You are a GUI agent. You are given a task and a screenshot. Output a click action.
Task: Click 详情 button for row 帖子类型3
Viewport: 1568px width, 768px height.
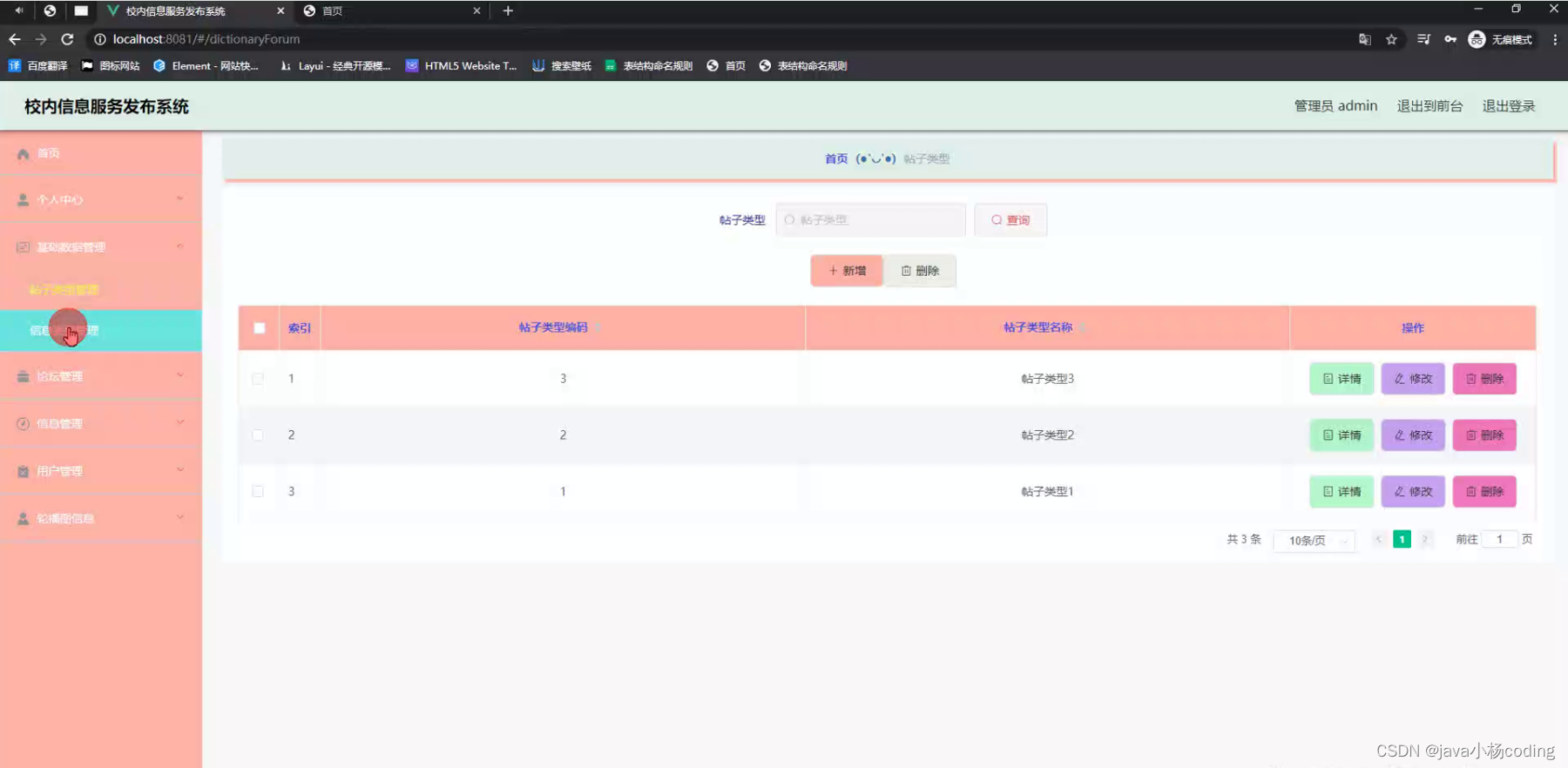[1342, 379]
